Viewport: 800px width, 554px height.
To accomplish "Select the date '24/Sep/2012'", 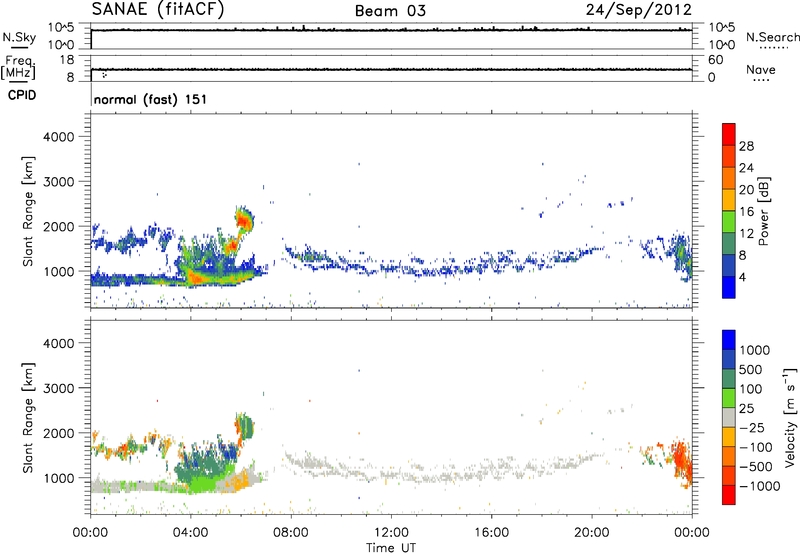I will point(638,10).
